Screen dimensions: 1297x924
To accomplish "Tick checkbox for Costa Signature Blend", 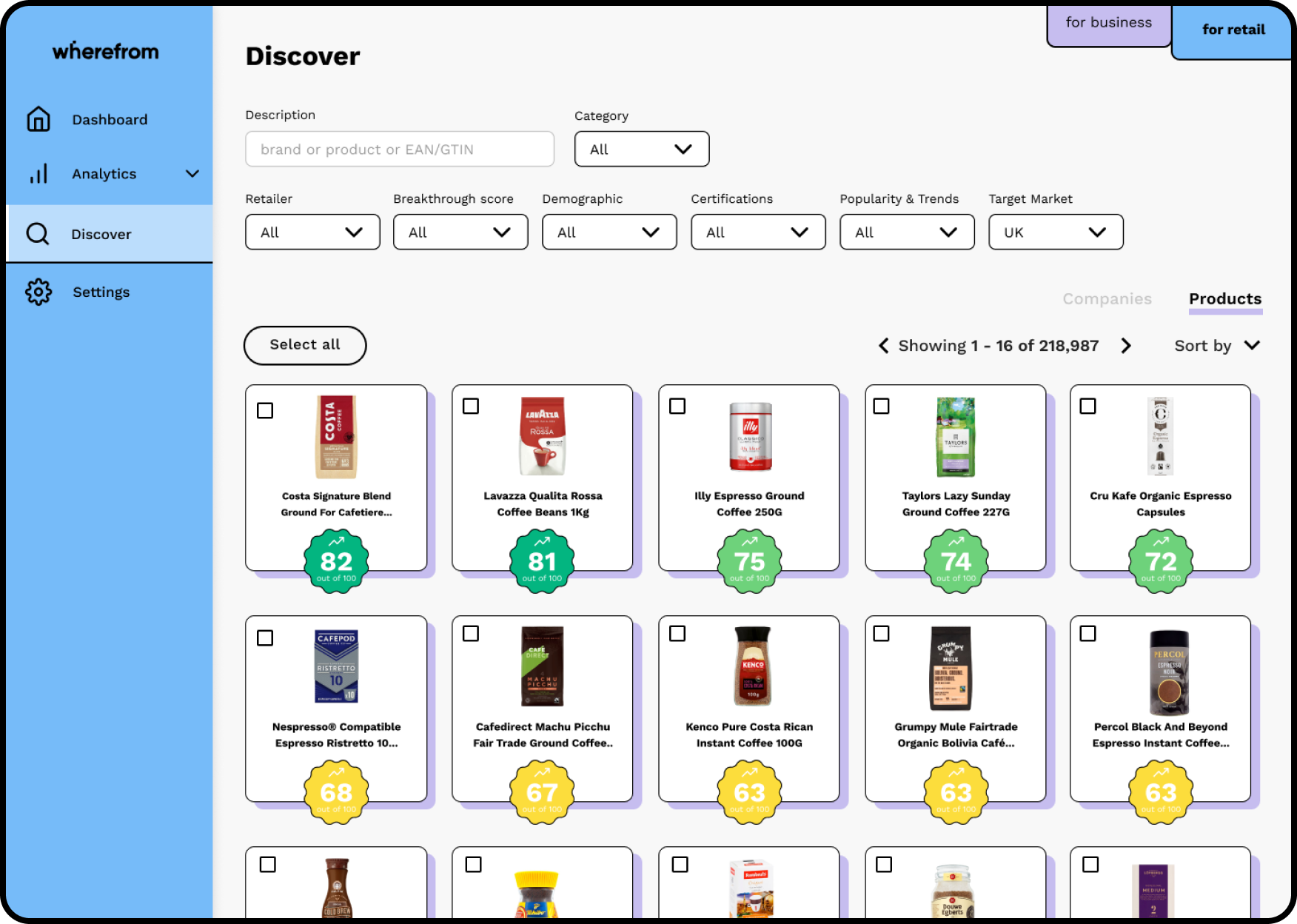I will click(265, 410).
